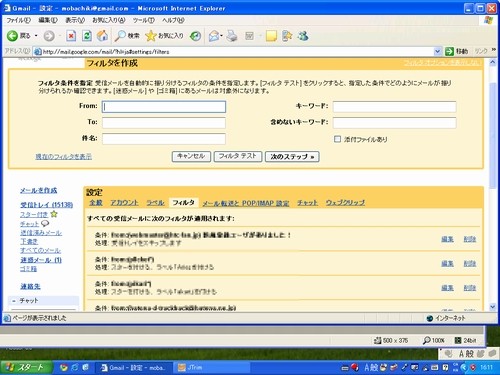Click the Chrome quick launch icon
Screen dimensions: 500x375
tap(64, 368)
